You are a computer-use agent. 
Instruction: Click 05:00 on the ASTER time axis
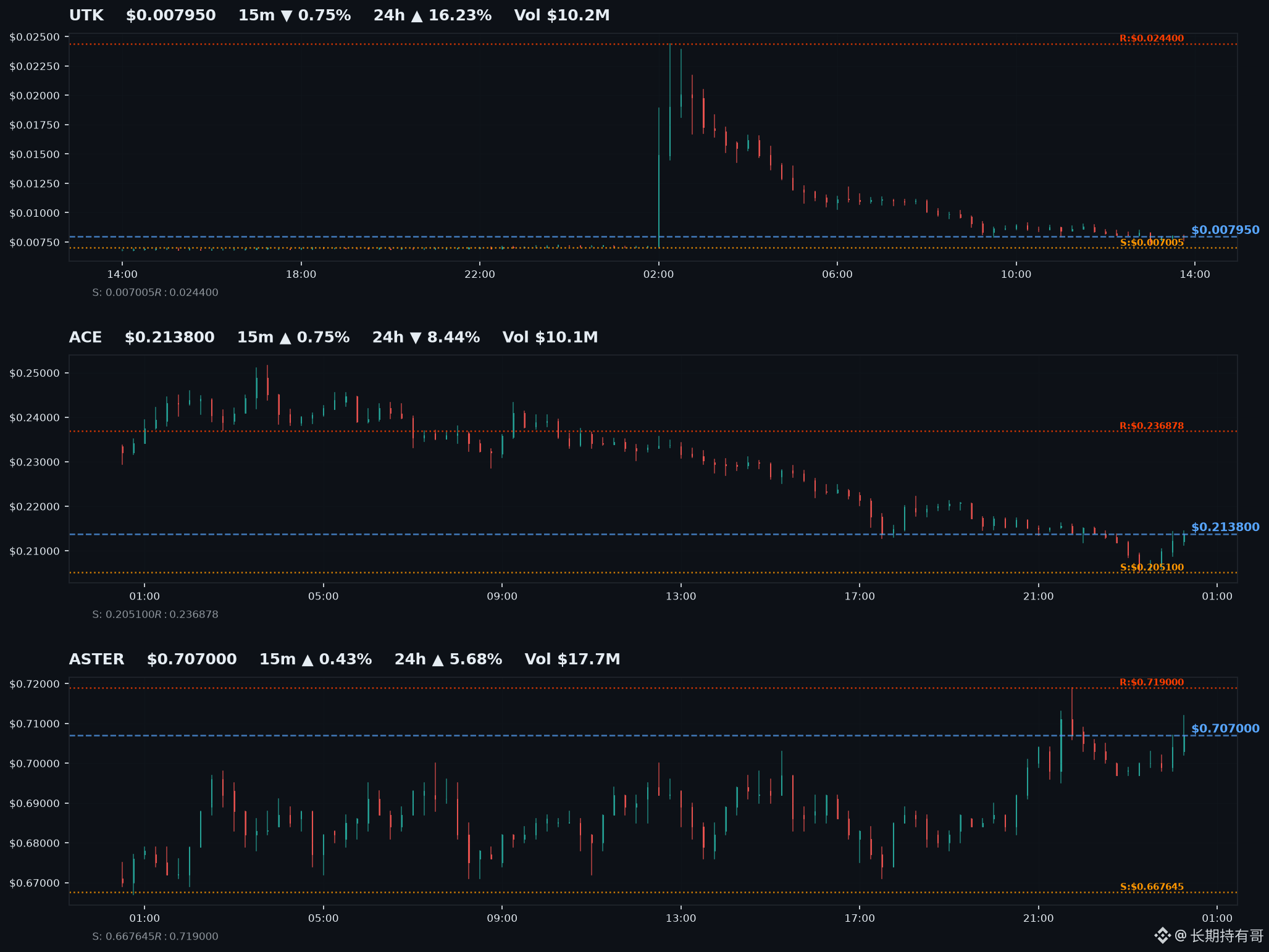pos(324,919)
